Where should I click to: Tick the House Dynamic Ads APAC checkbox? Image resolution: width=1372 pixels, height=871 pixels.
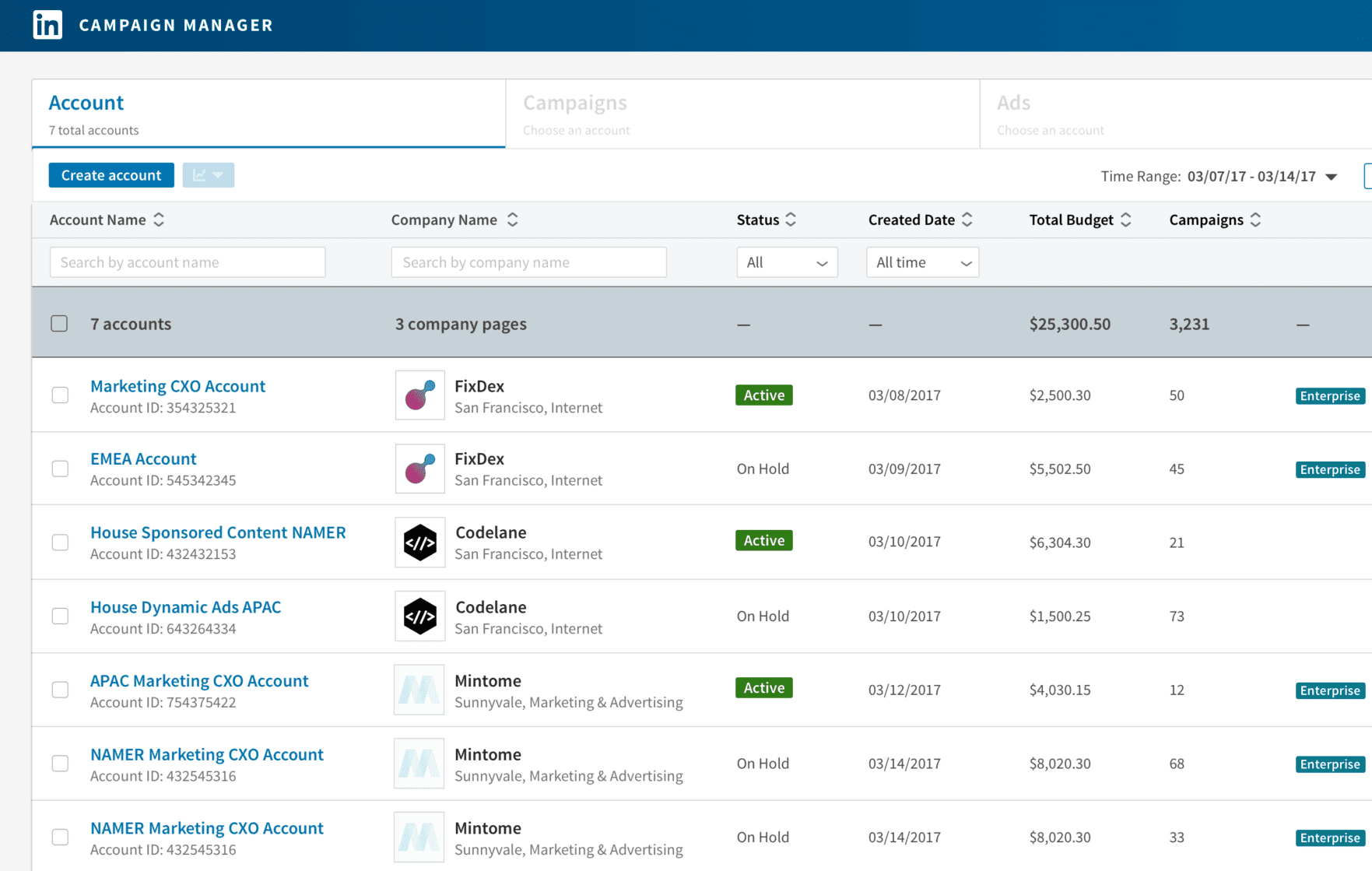[x=60, y=616]
